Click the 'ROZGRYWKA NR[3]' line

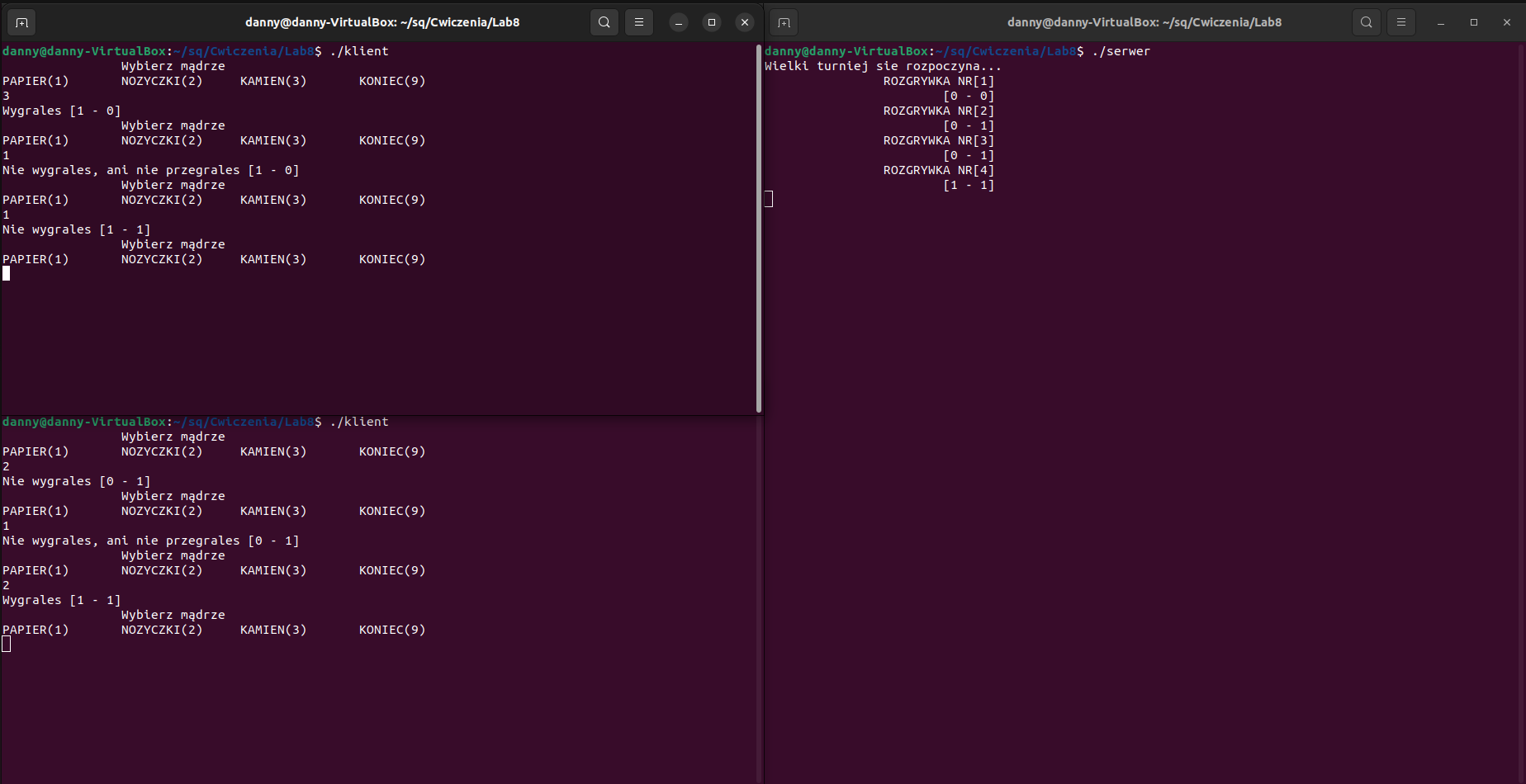[939, 140]
